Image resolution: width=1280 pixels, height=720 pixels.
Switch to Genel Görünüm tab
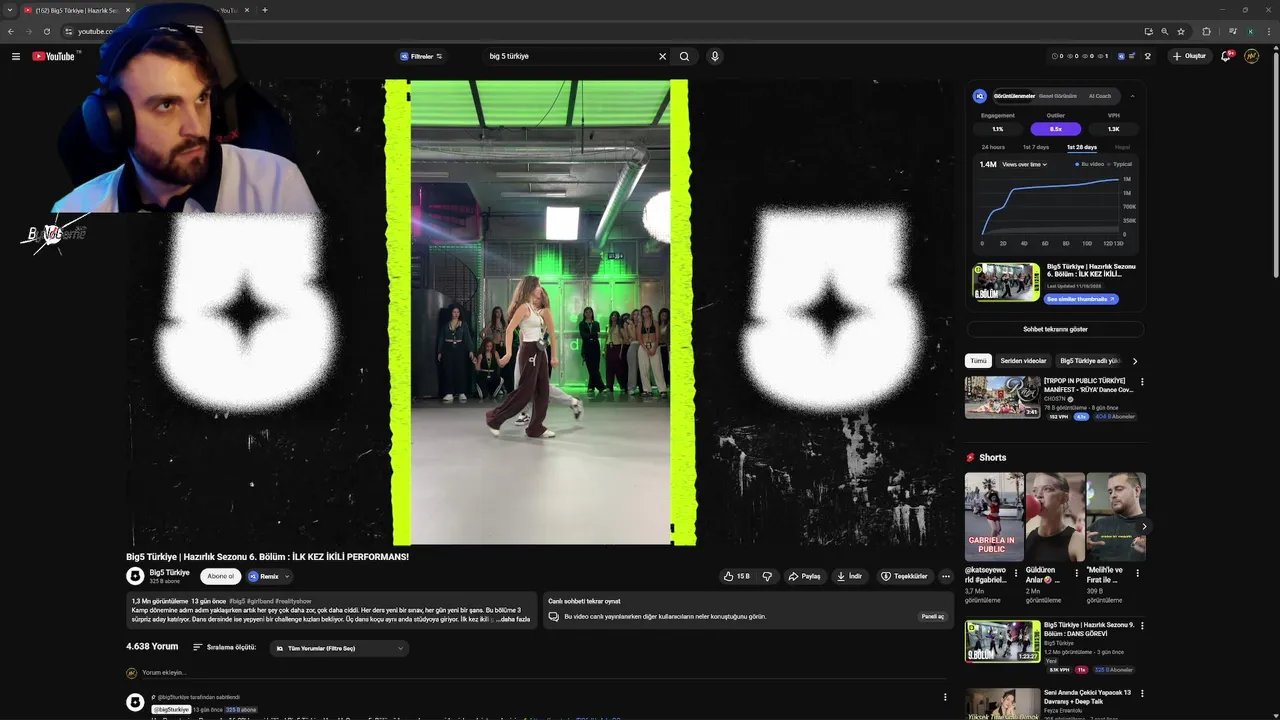click(1058, 96)
